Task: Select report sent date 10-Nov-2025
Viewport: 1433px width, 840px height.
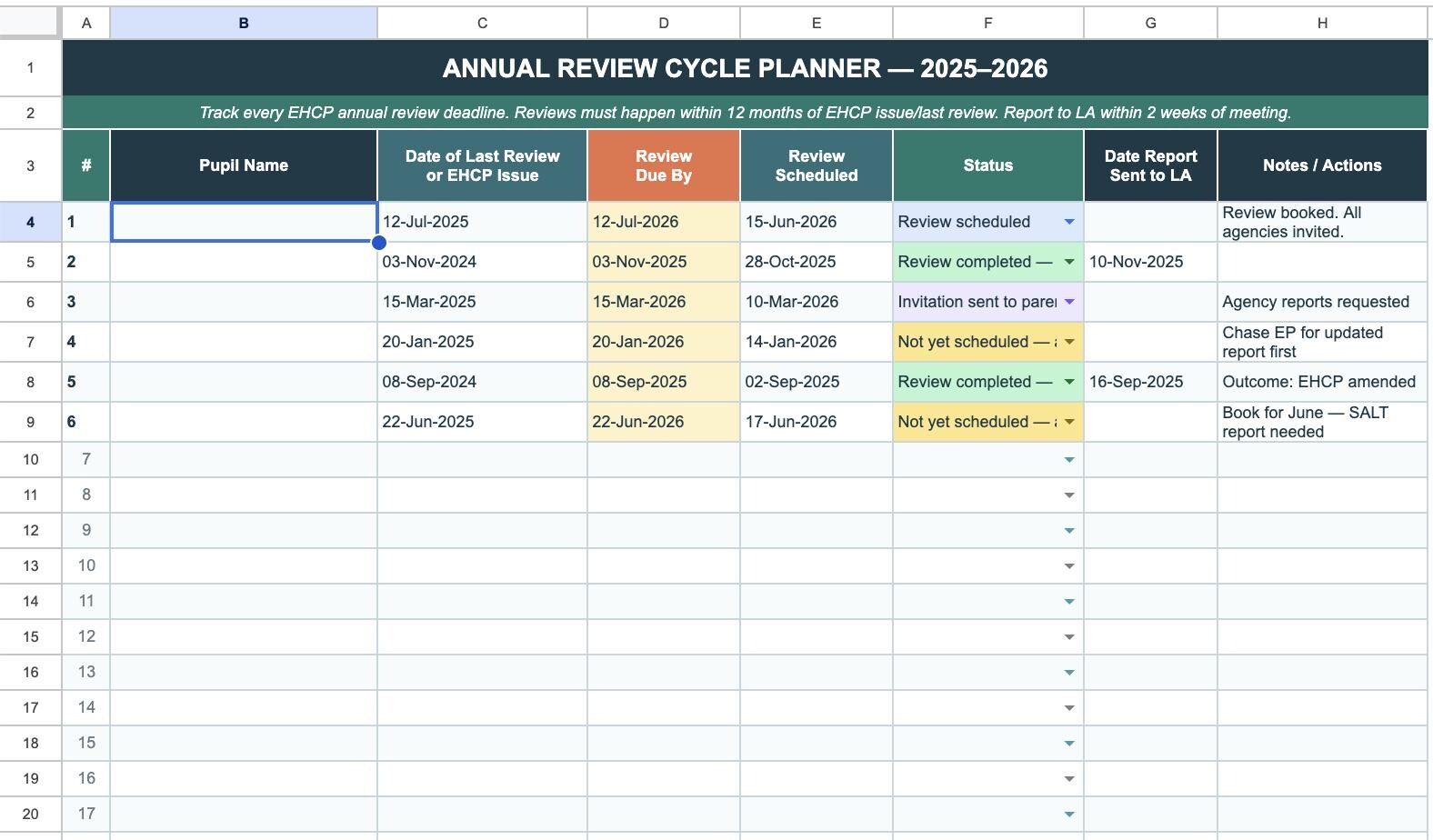Action: (x=1150, y=262)
